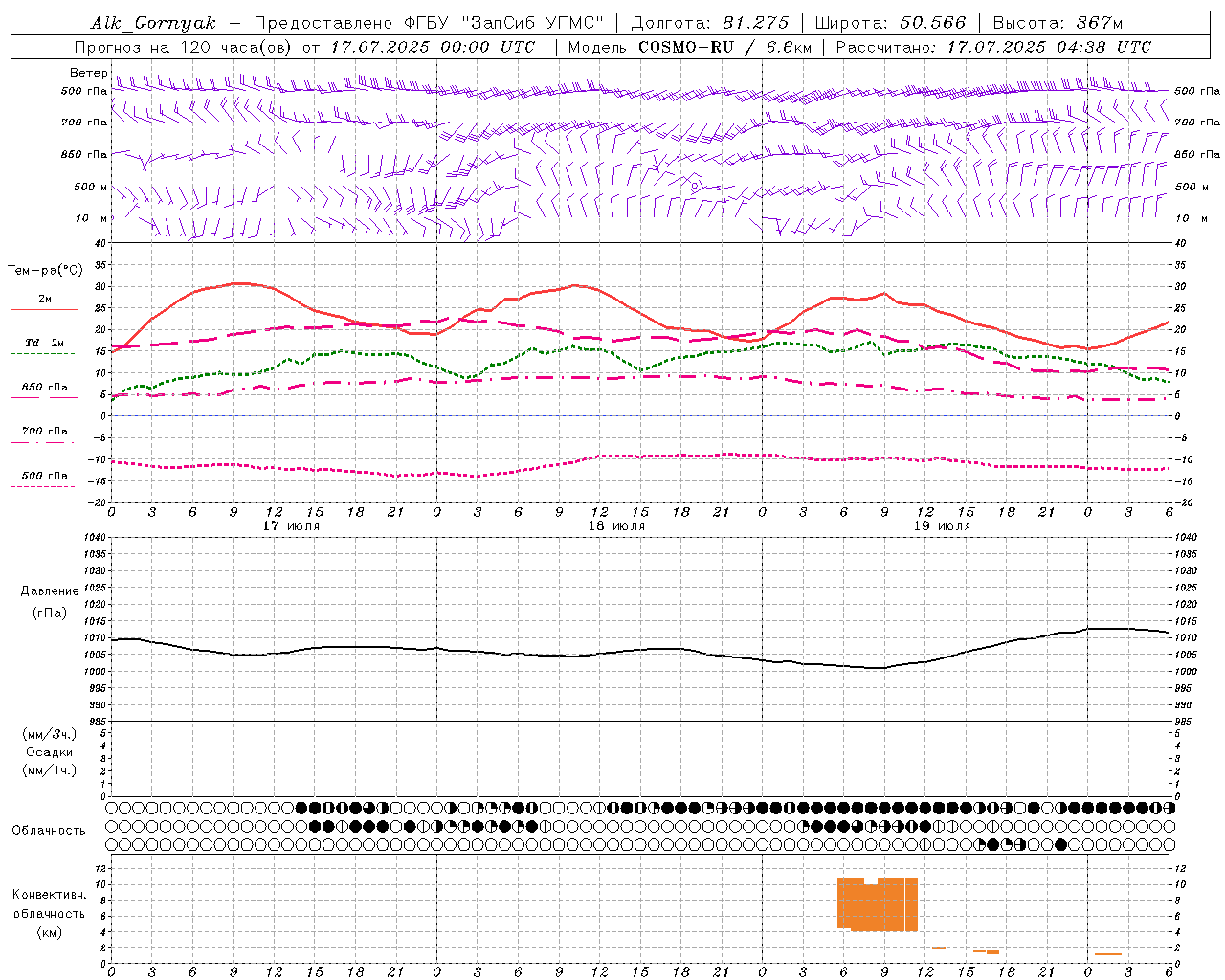Click the provider text ФГБУ "ЗапСиб УГМС"
This screenshot has height=980, width=1225.
tap(503, 23)
